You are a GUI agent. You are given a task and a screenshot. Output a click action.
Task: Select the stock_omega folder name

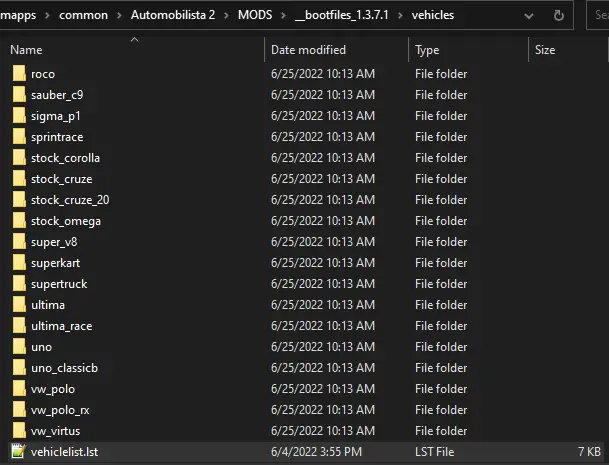coord(66,221)
